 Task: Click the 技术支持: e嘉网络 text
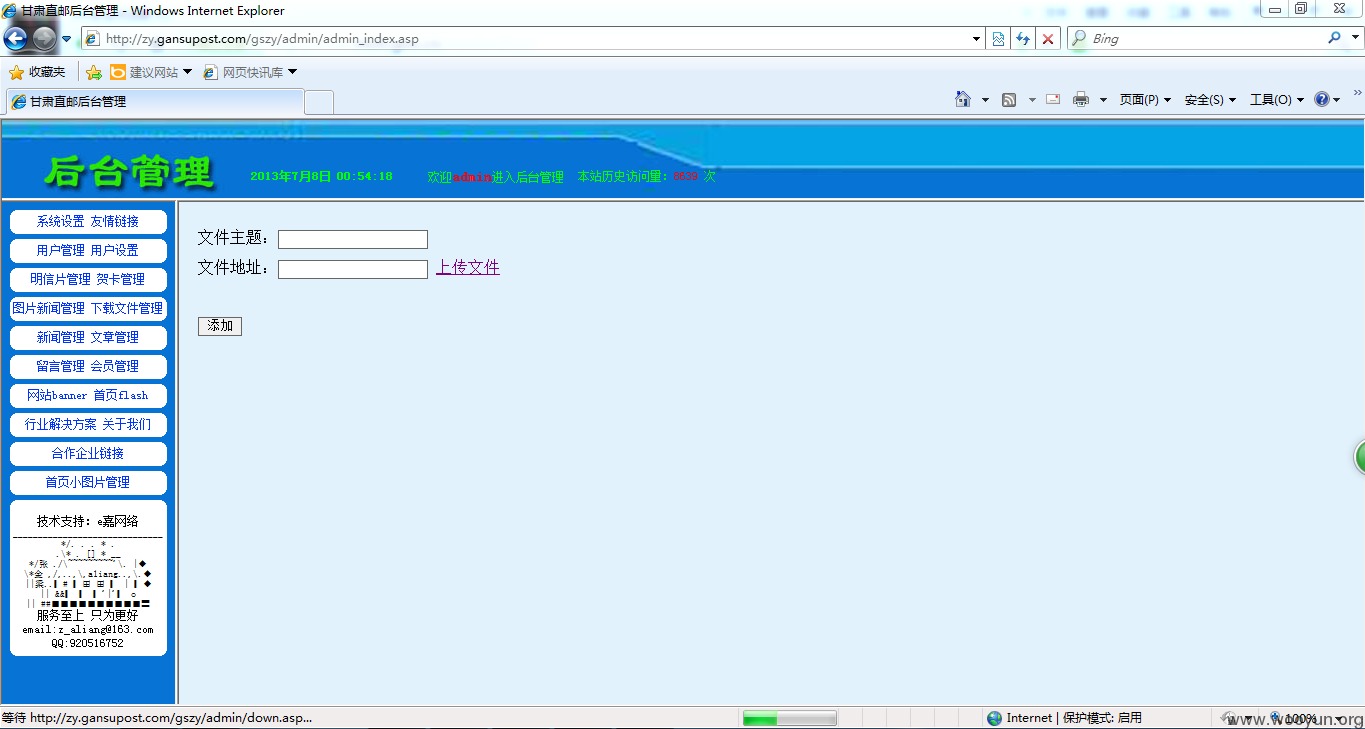pos(88,522)
